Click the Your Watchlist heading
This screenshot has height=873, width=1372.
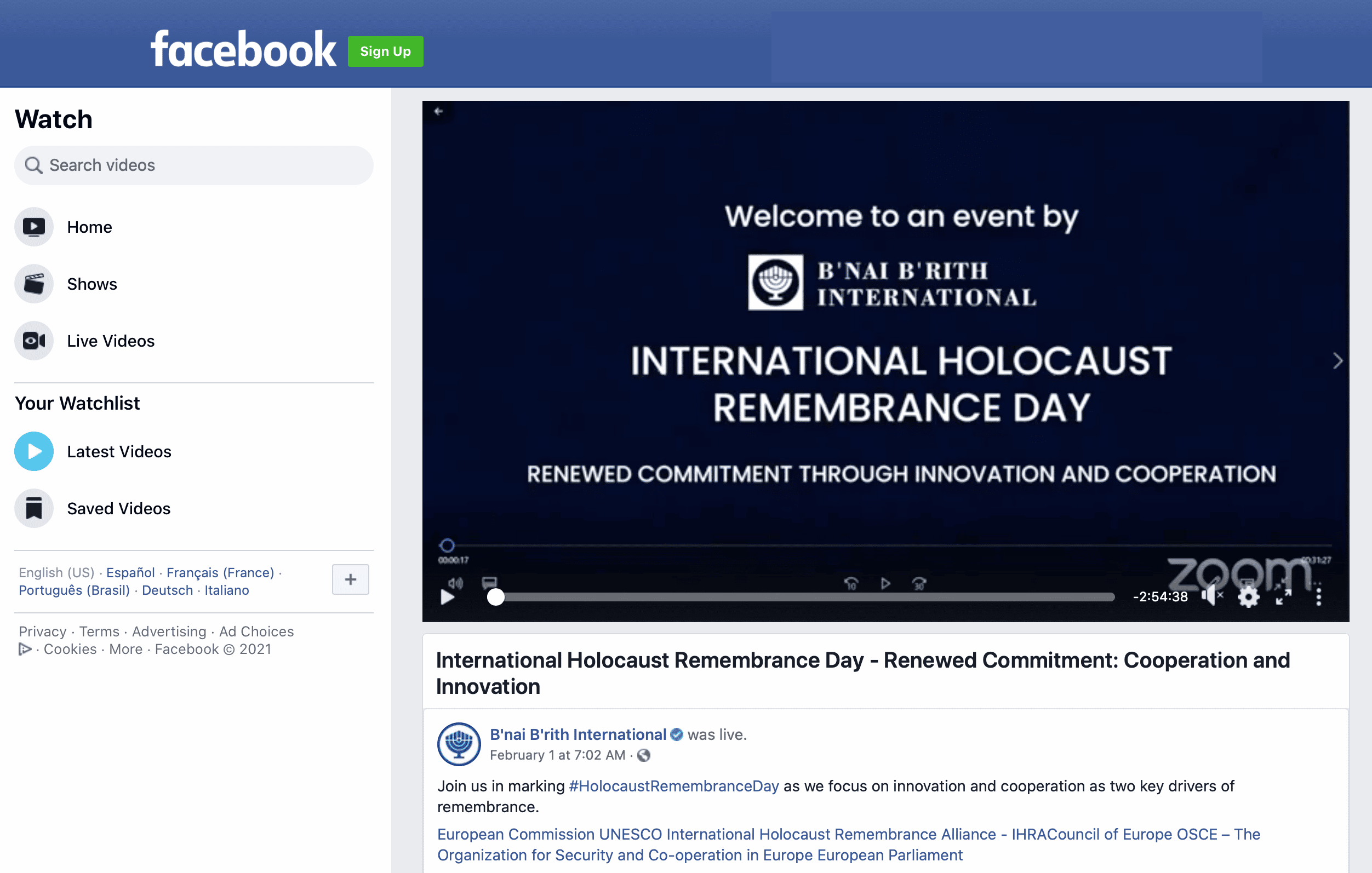pos(77,403)
